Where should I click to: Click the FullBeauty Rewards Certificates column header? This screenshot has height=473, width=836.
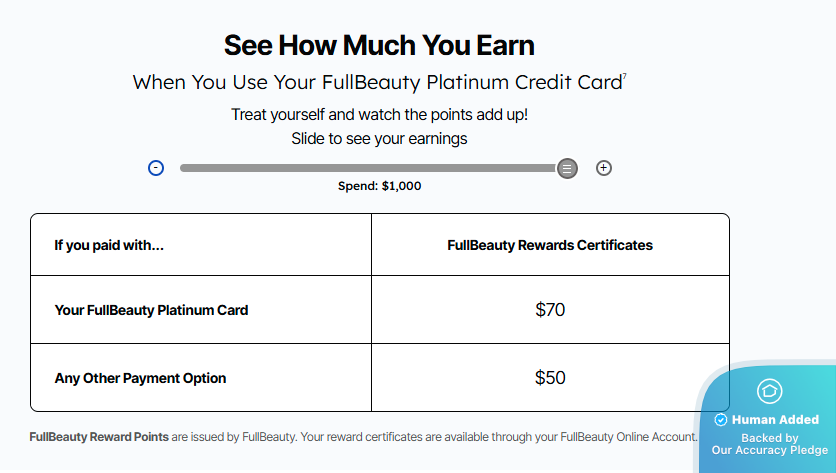click(550, 245)
